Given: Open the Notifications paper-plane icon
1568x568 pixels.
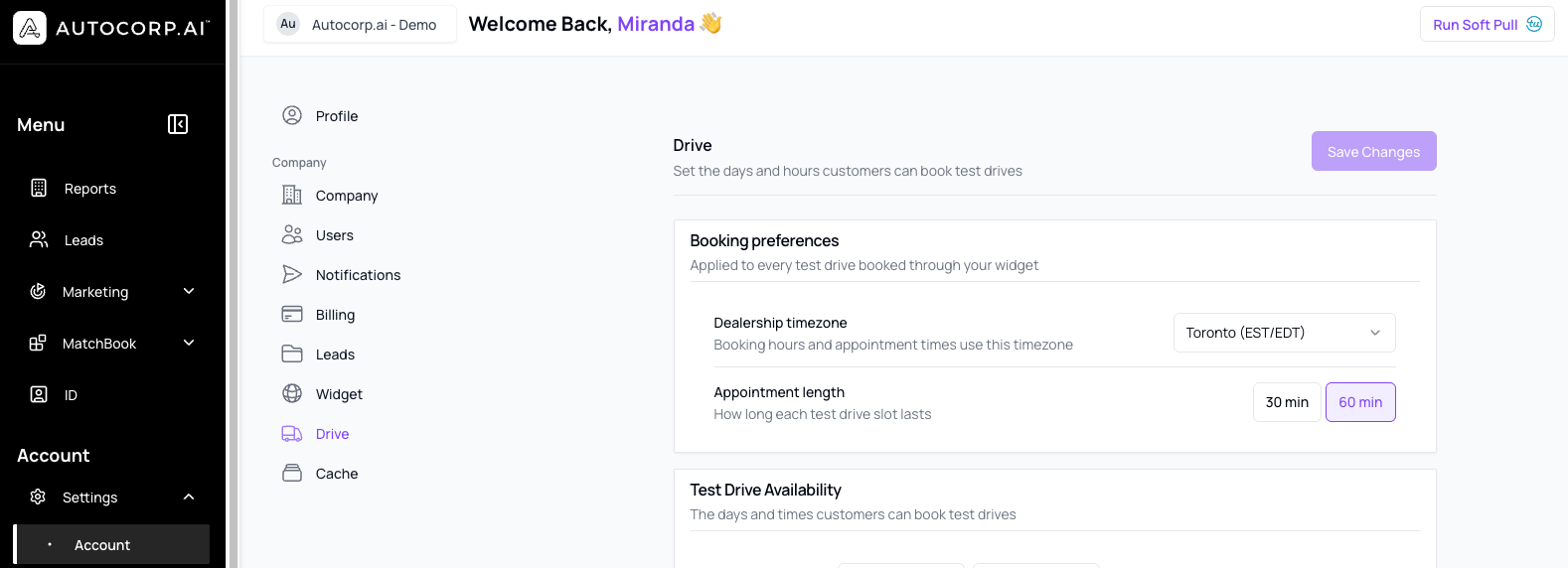Looking at the screenshot, I should pyautogui.click(x=292, y=274).
